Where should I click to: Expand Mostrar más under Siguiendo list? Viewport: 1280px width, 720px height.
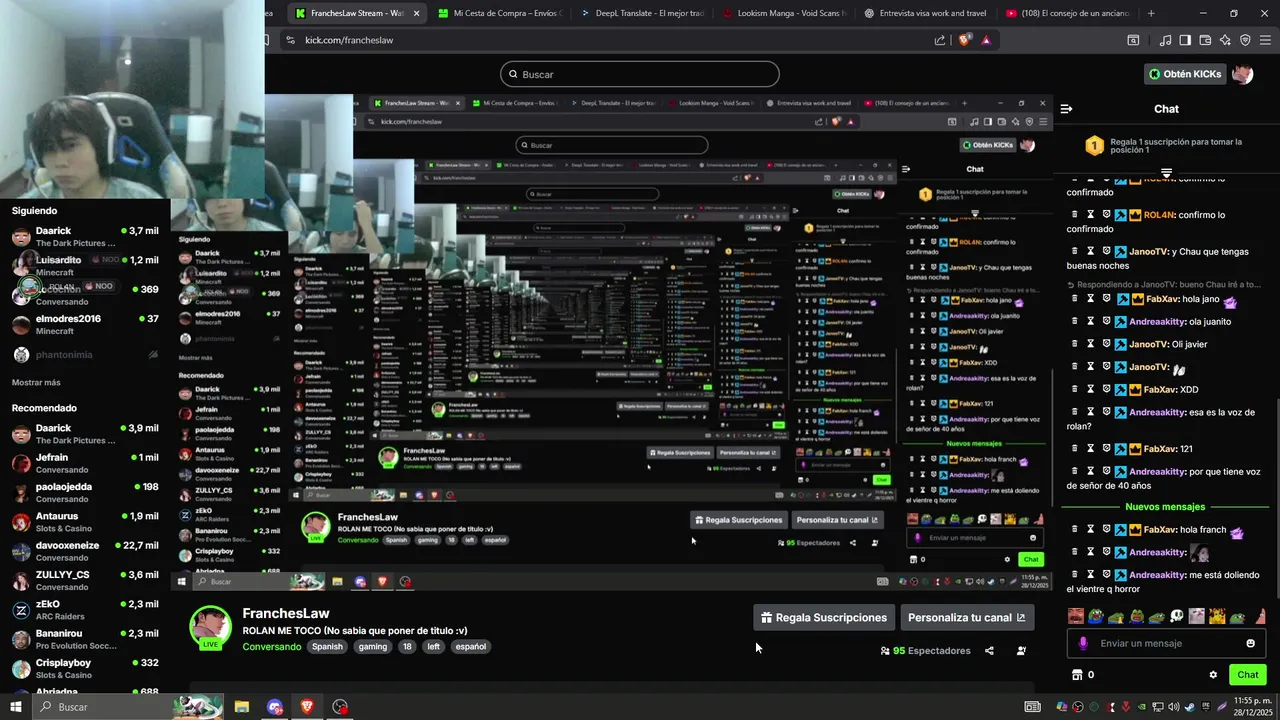[x=36, y=383]
